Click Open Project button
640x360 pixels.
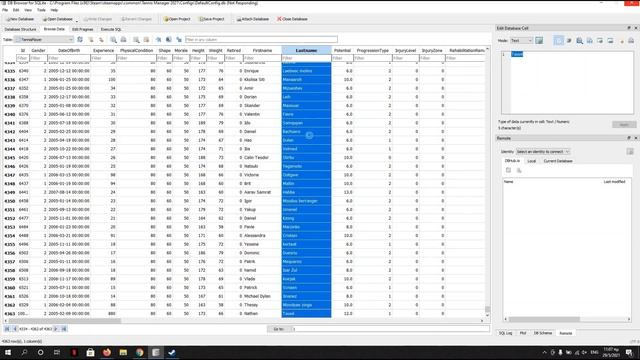click(177, 19)
